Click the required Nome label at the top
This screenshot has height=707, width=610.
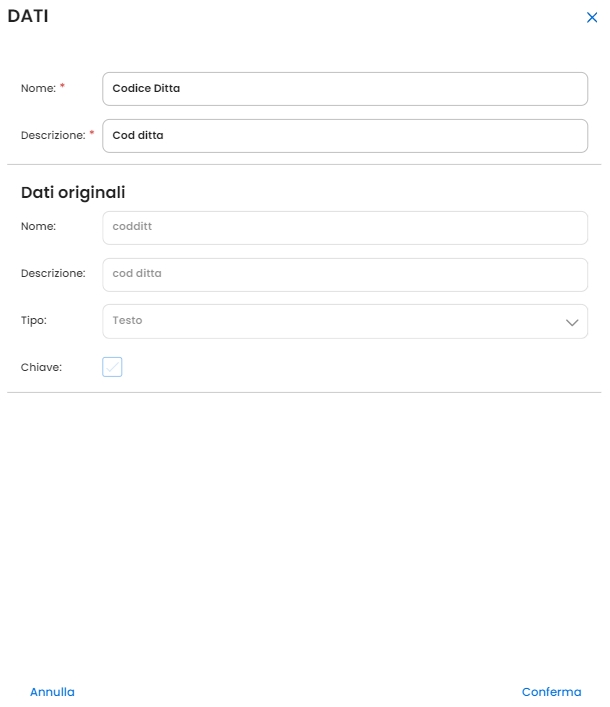[x=38, y=88]
